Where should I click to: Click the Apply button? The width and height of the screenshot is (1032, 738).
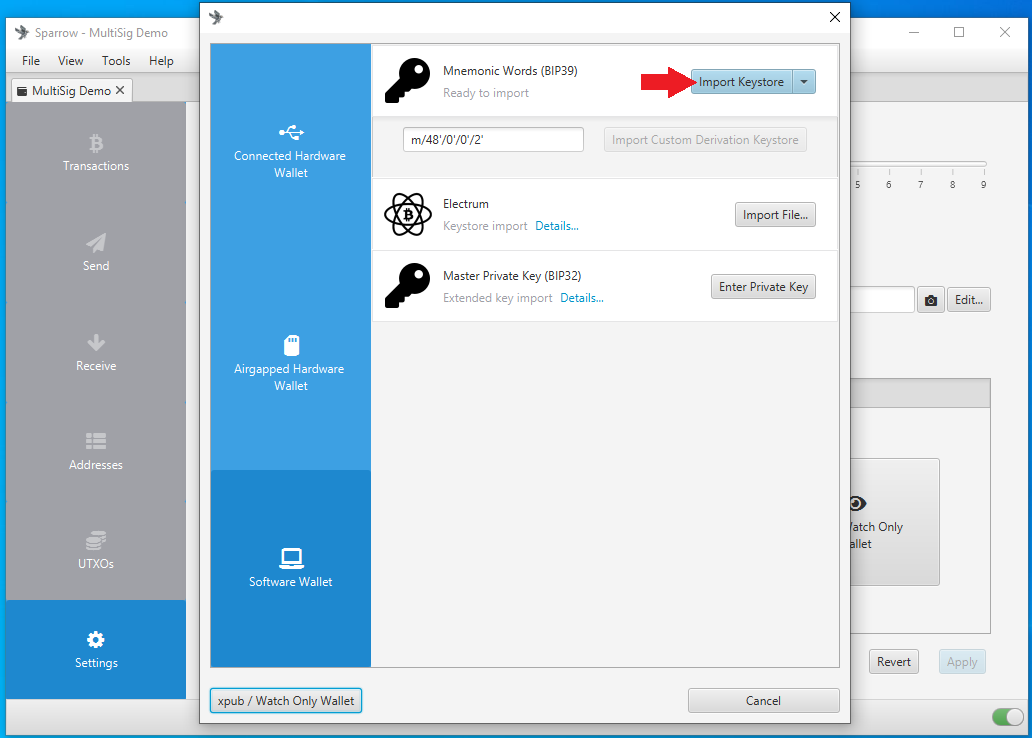pos(962,662)
